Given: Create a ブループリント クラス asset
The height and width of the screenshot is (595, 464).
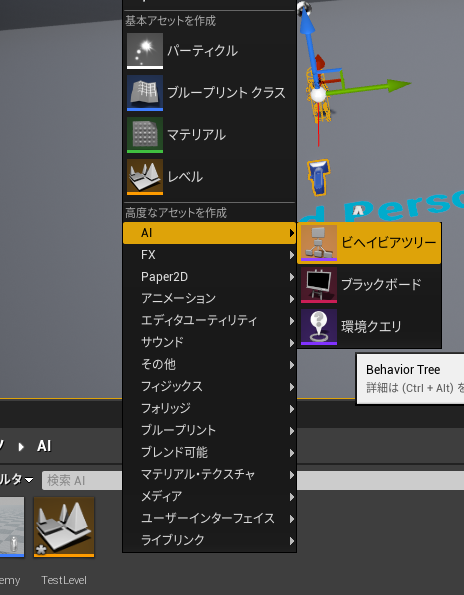Looking at the screenshot, I should click(x=209, y=93).
